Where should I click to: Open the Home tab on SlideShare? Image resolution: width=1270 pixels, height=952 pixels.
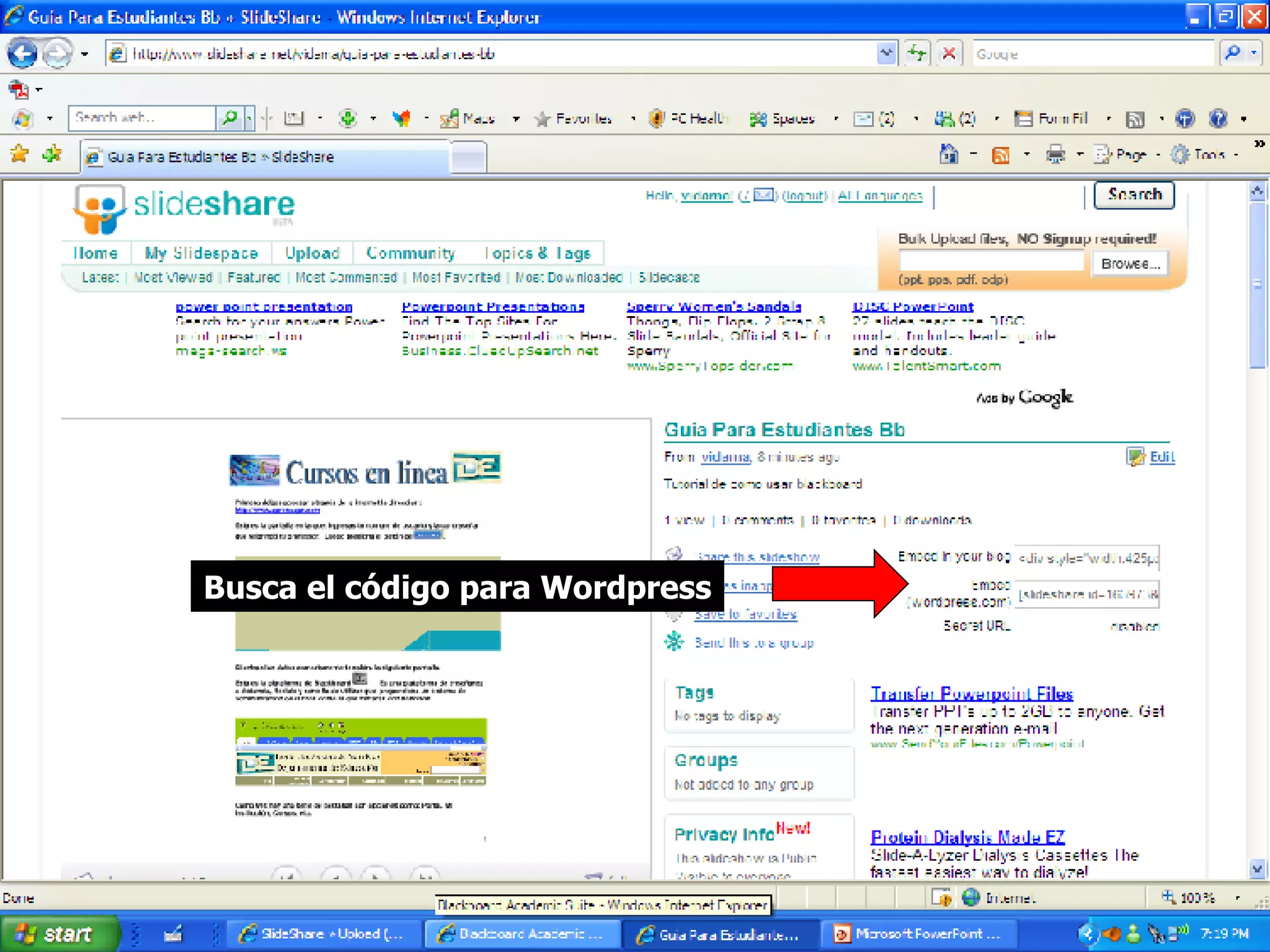point(95,253)
